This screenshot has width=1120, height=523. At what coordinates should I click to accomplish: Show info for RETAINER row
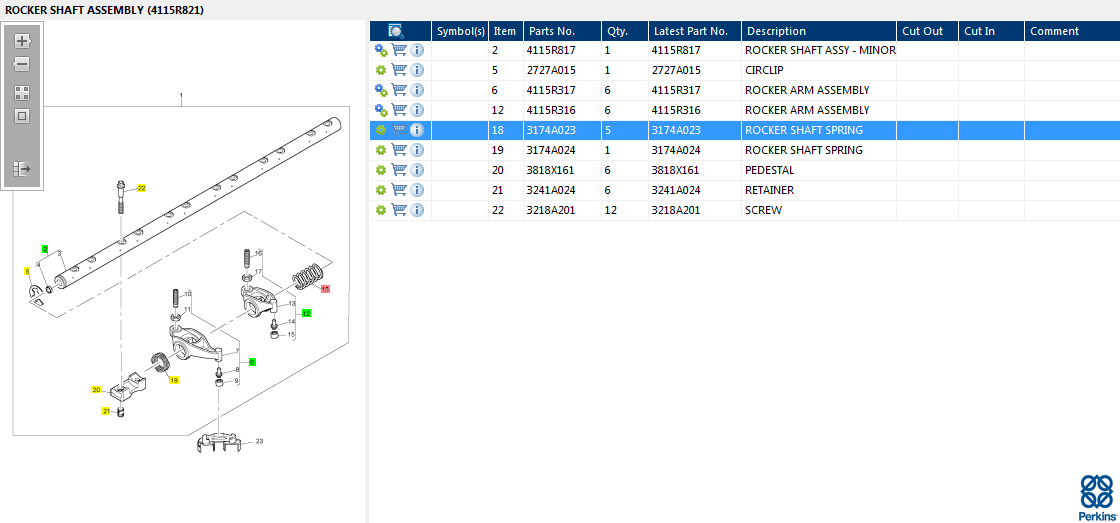[417, 190]
